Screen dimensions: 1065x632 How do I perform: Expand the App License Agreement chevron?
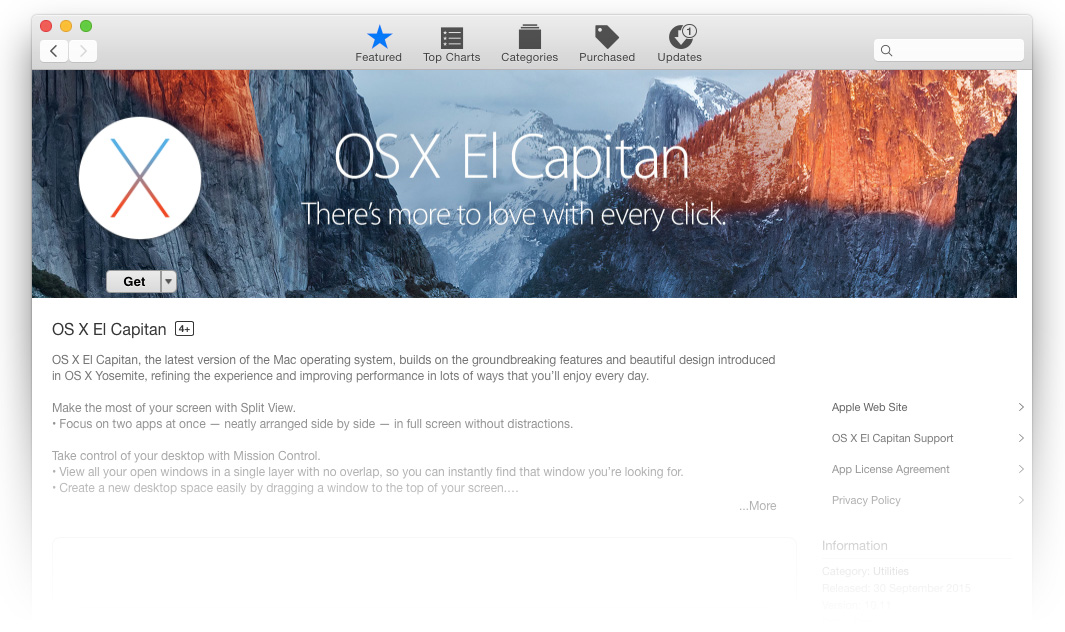click(1021, 469)
